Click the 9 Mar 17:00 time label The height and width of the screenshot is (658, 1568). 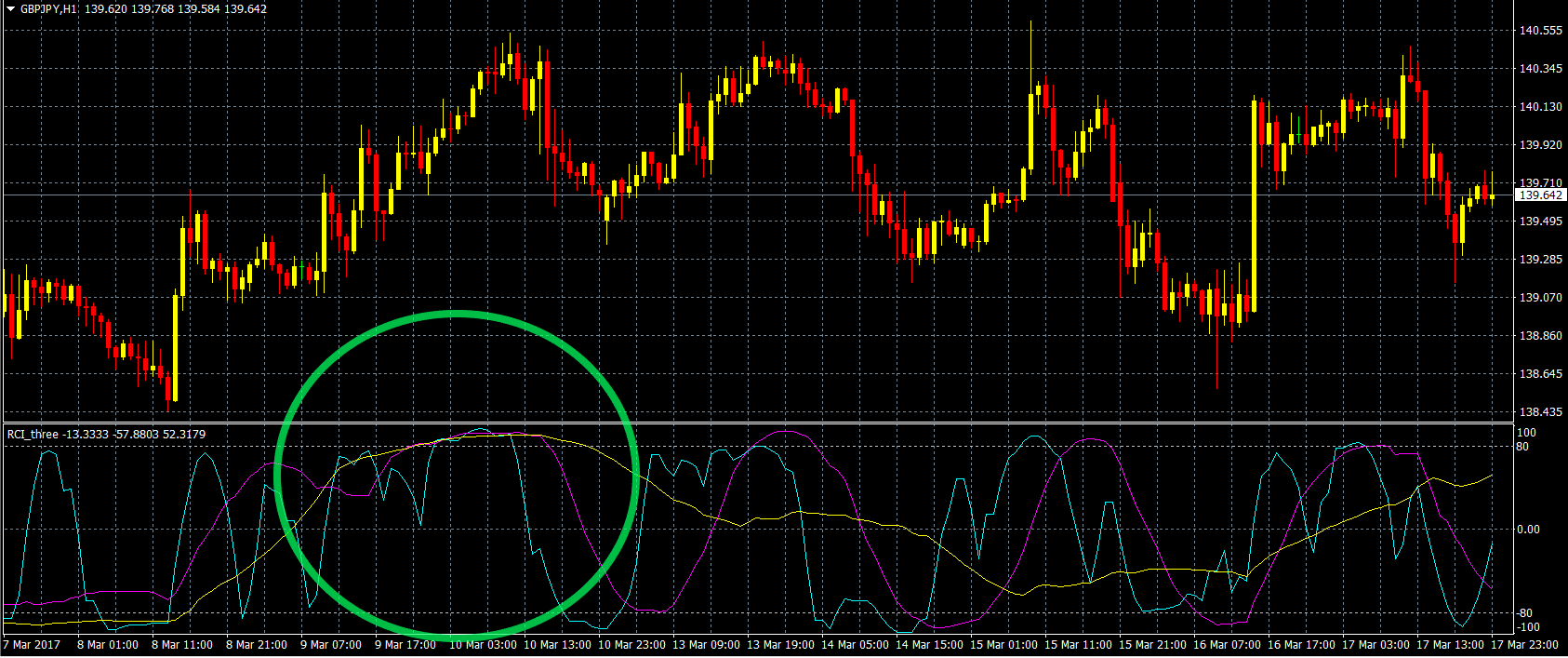pyautogui.click(x=405, y=645)
